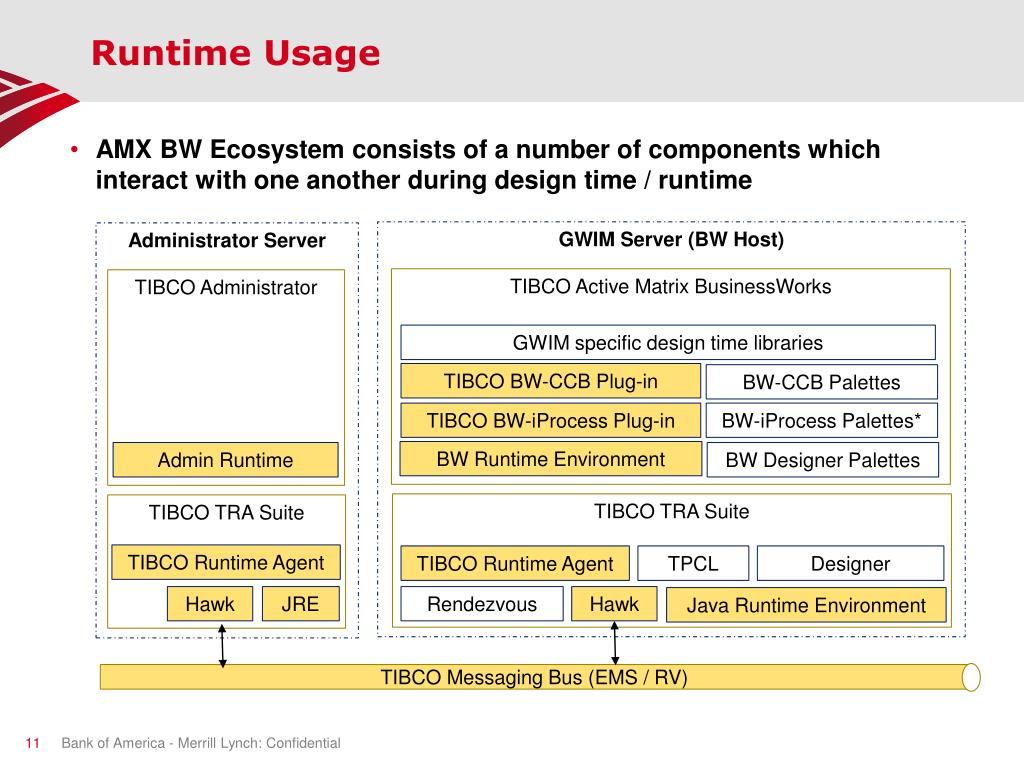The width and height of the screenshot is (1024, 768).
Task: Click the "Runtime Usage" slide title
Action: pos(235,54)
